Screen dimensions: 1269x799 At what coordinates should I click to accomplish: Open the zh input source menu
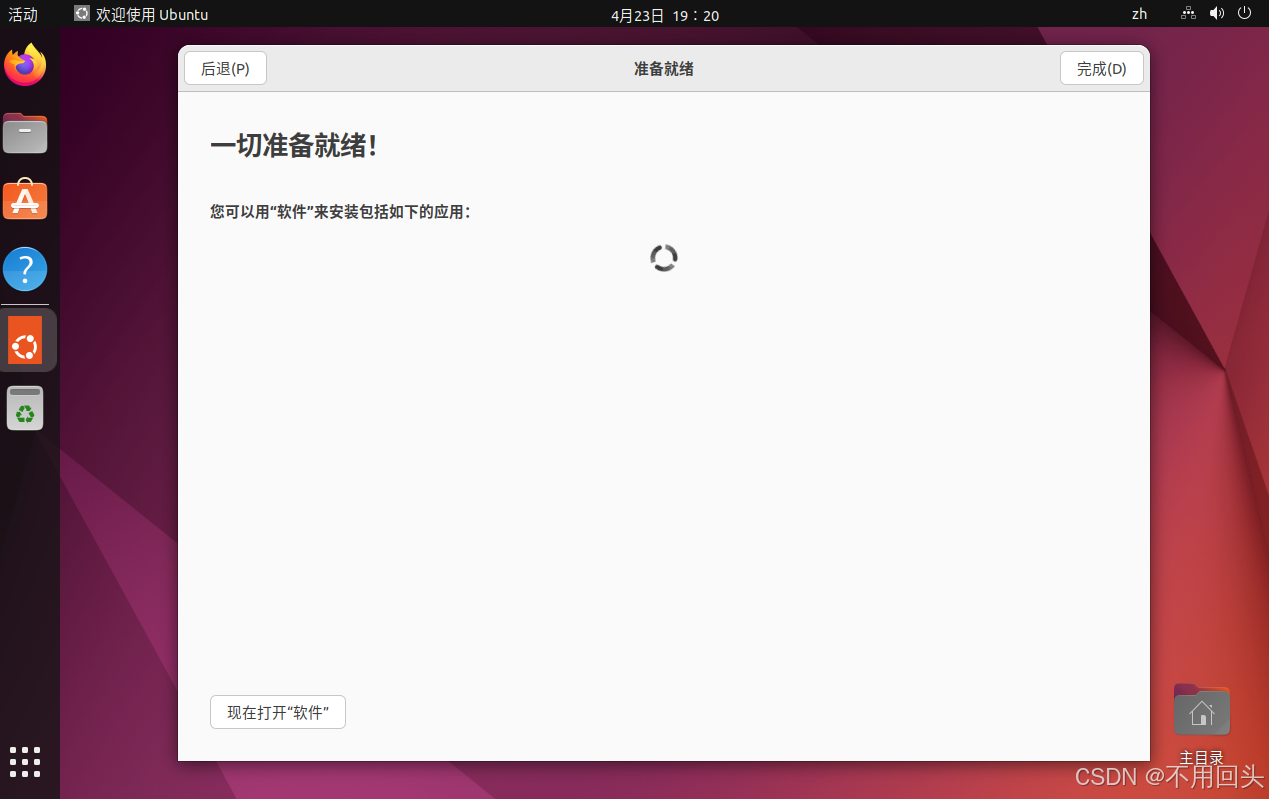pos(1139,14)
